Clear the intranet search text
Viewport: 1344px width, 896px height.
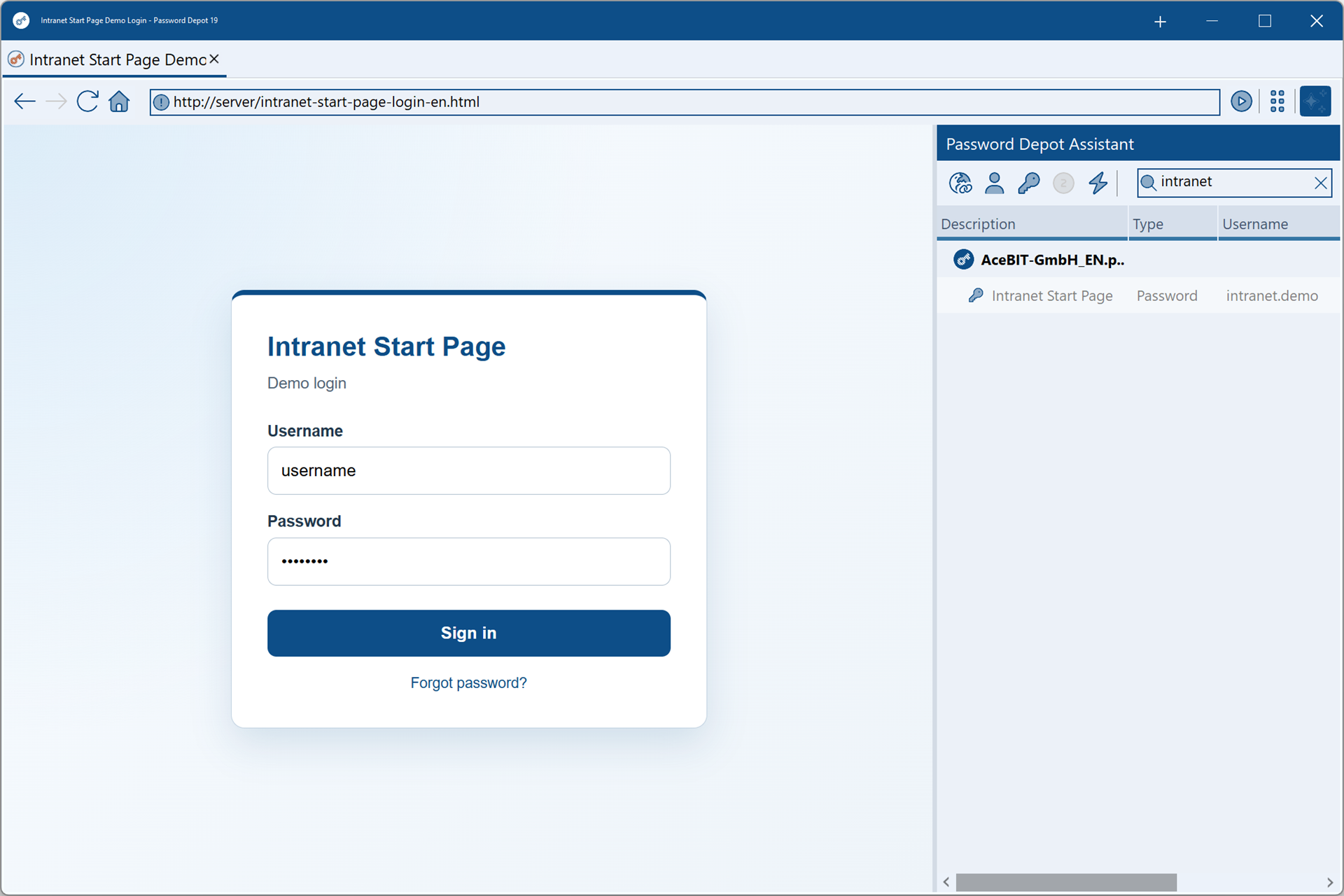tap(1321, 183)
